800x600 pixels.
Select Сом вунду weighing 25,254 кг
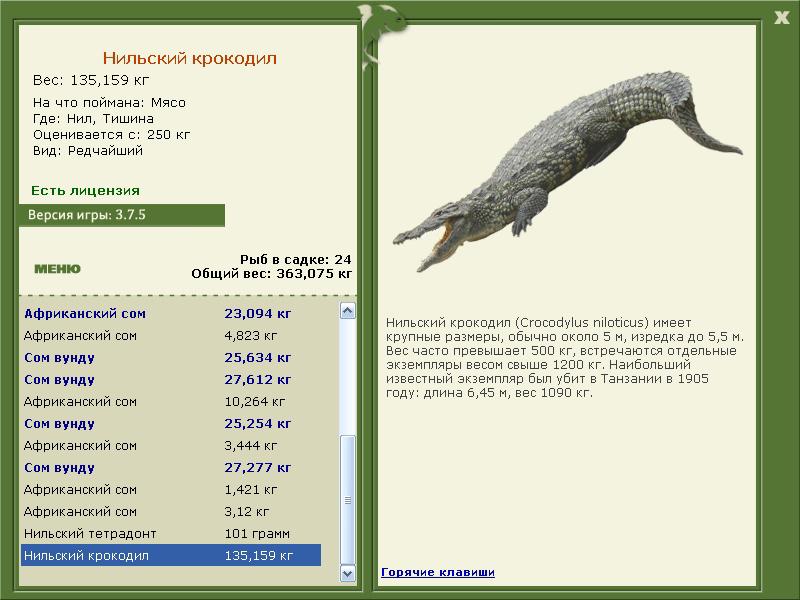[171, 423]
